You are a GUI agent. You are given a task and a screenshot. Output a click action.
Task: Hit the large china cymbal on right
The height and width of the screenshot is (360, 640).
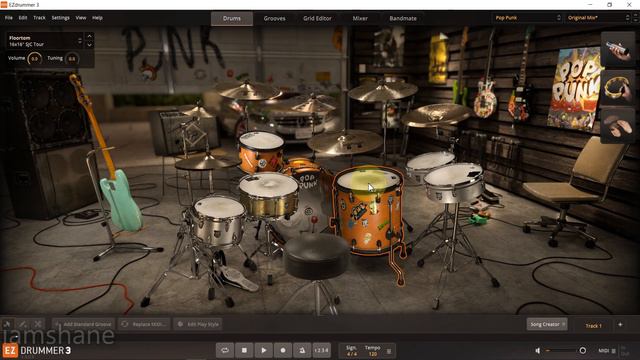(437, 115)
